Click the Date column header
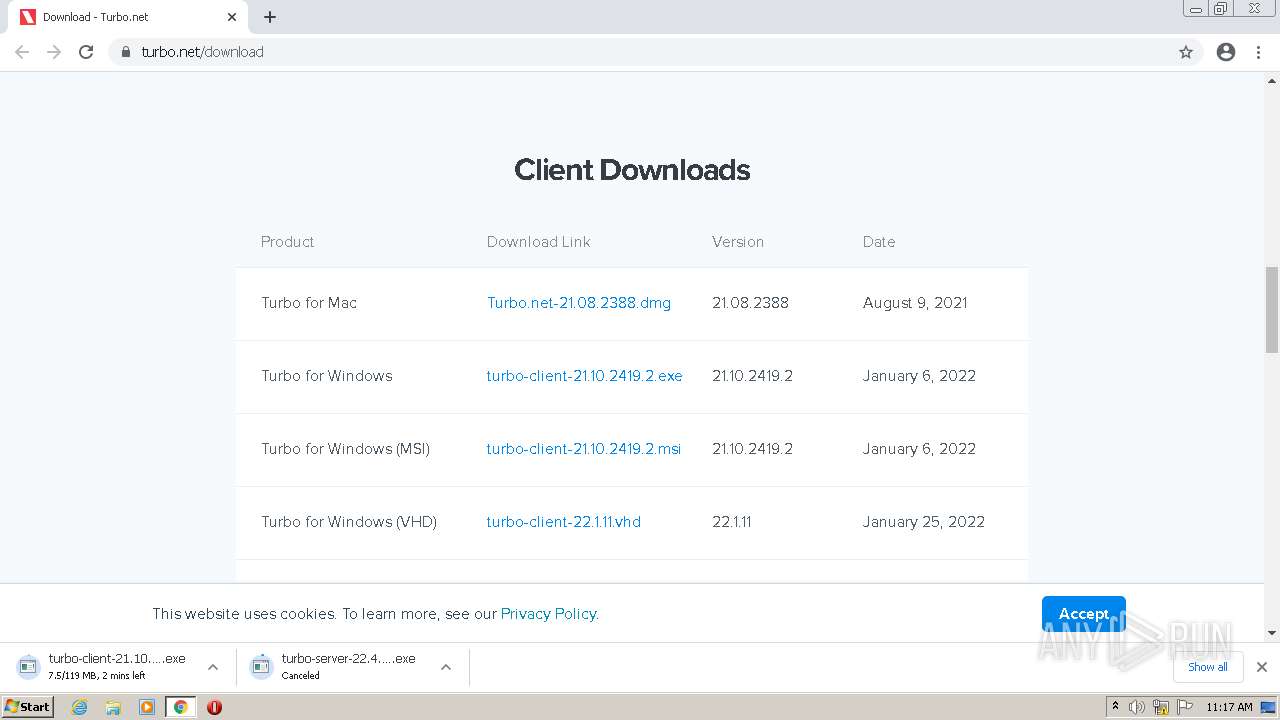 point(879,242)
